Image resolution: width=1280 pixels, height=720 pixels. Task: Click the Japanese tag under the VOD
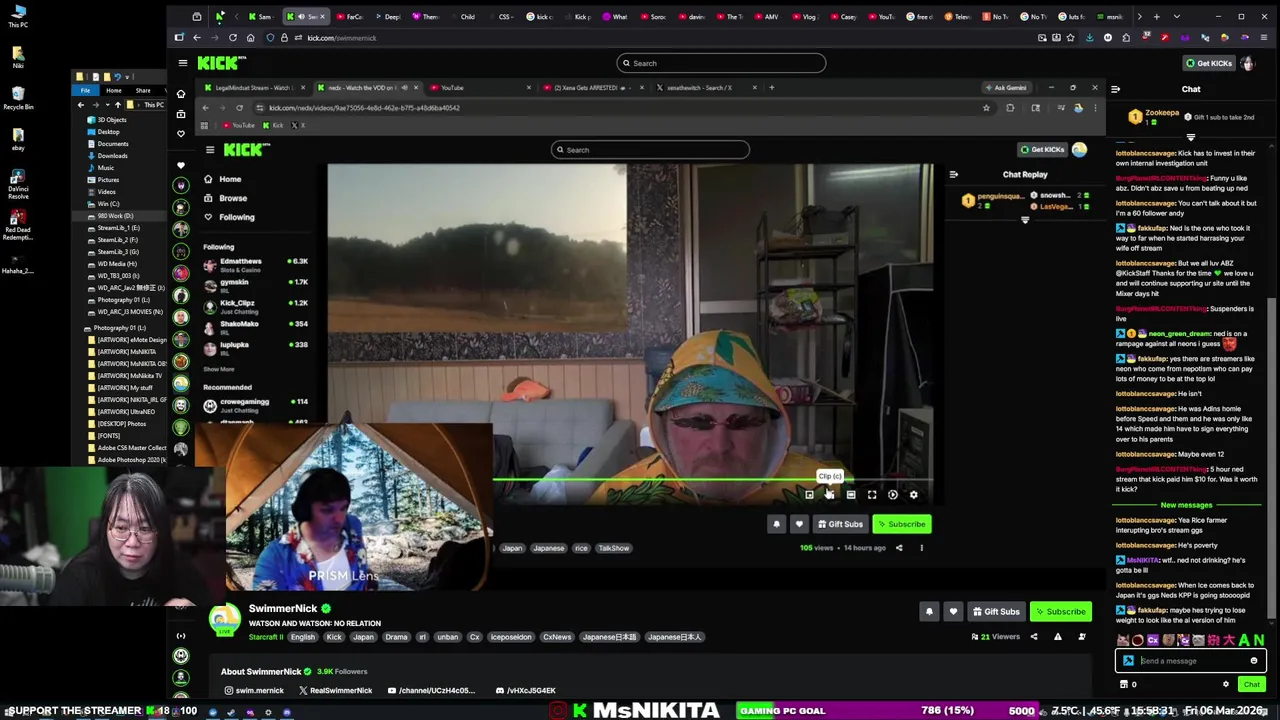pyautogui.click(x=548, y=548)
